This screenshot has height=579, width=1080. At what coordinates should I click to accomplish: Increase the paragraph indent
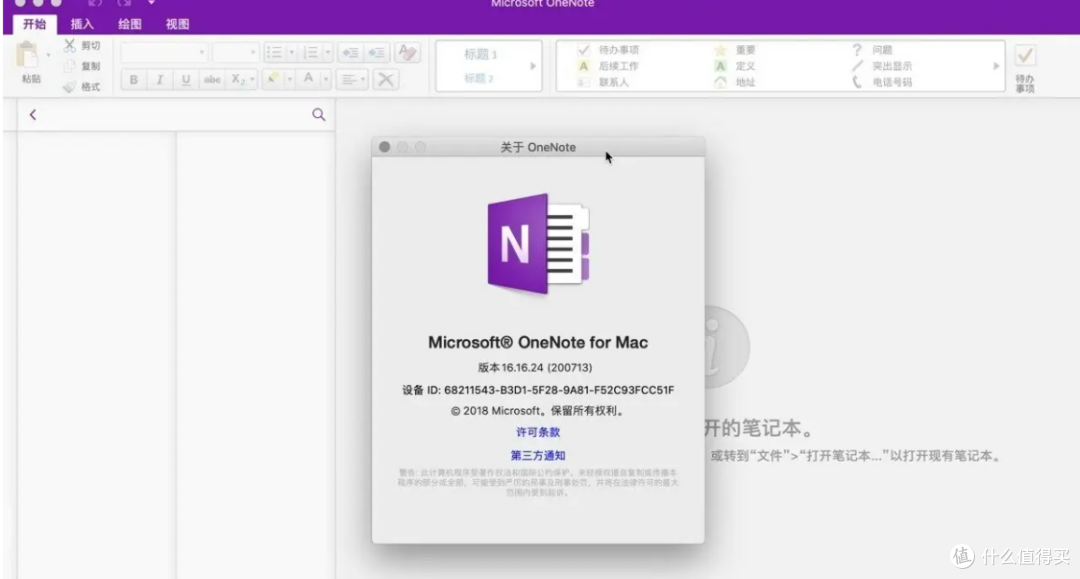[377, 52]
